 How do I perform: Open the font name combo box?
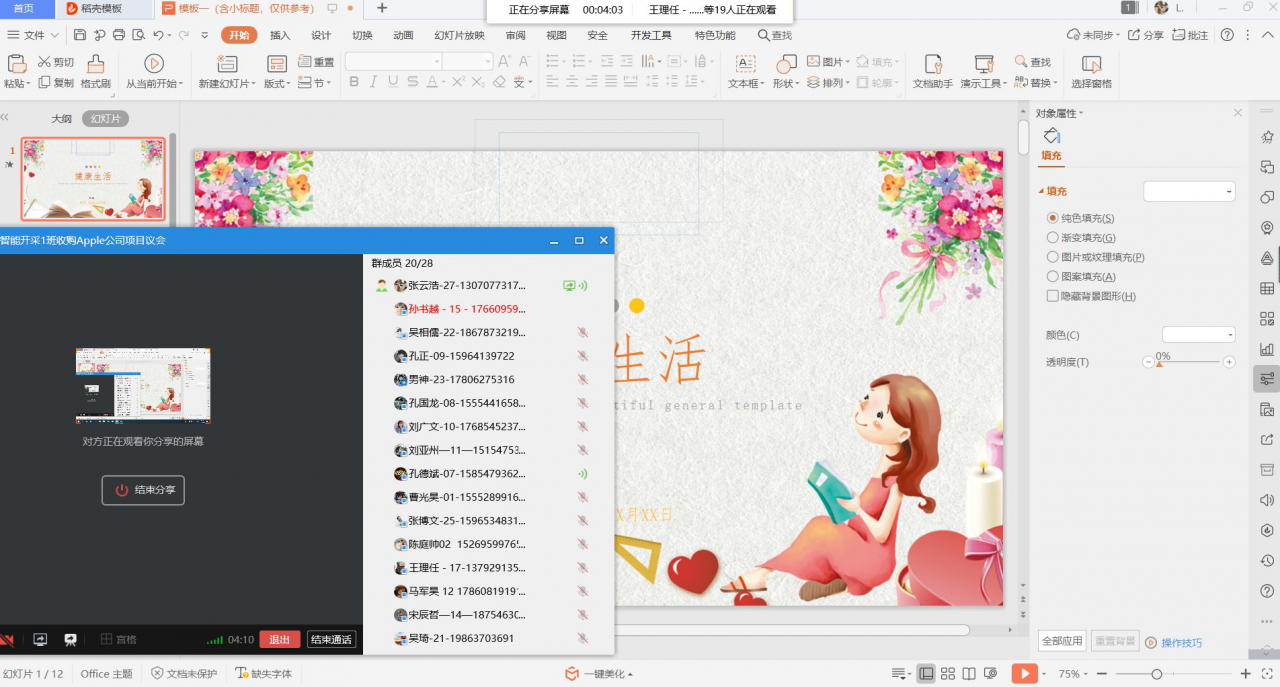(393, 62)
